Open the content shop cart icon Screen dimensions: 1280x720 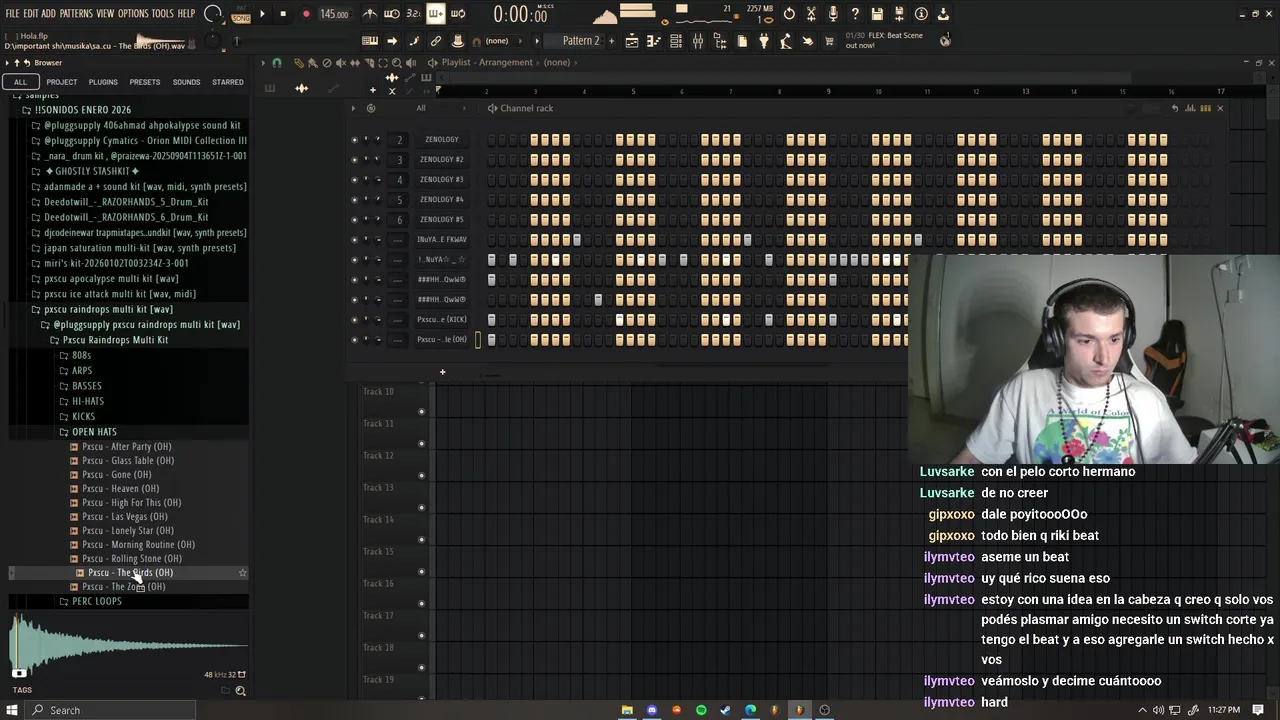(x=829, y=41)
